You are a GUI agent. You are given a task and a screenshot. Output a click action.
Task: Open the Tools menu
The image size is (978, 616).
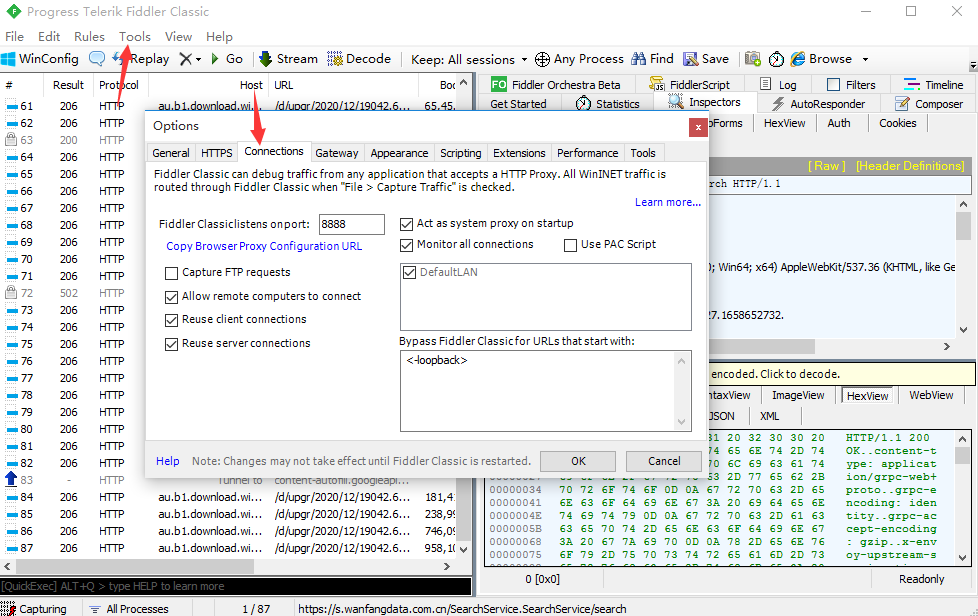(135, 36)
